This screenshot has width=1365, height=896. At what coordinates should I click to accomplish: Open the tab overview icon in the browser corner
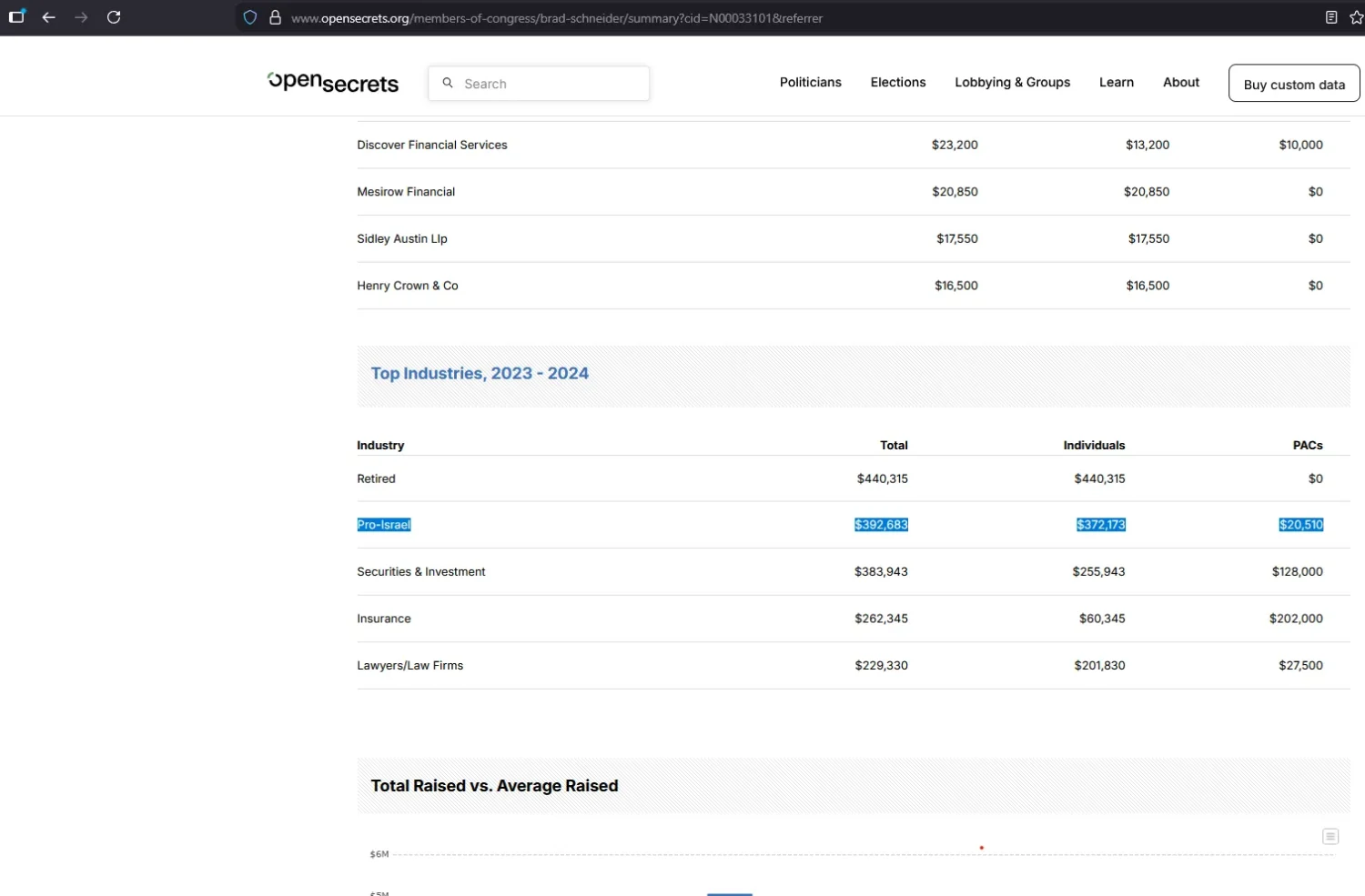16,16
